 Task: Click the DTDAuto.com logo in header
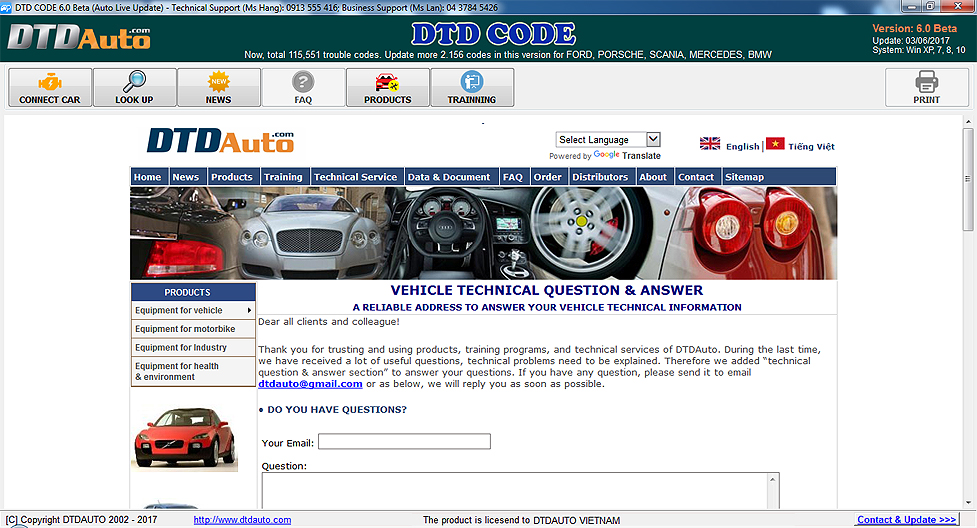coord(79,37)
